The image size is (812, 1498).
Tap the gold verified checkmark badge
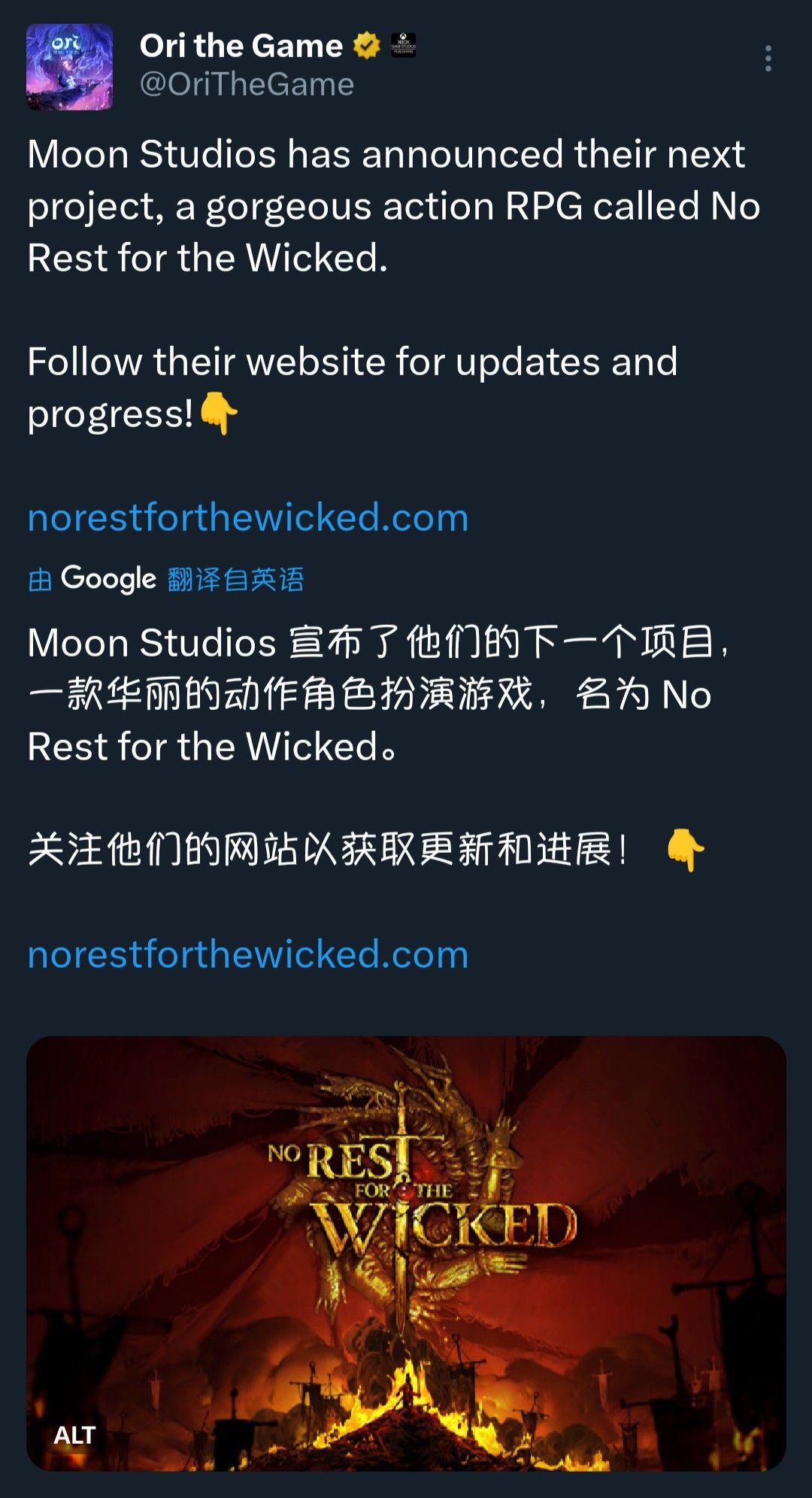coord(367,46)
